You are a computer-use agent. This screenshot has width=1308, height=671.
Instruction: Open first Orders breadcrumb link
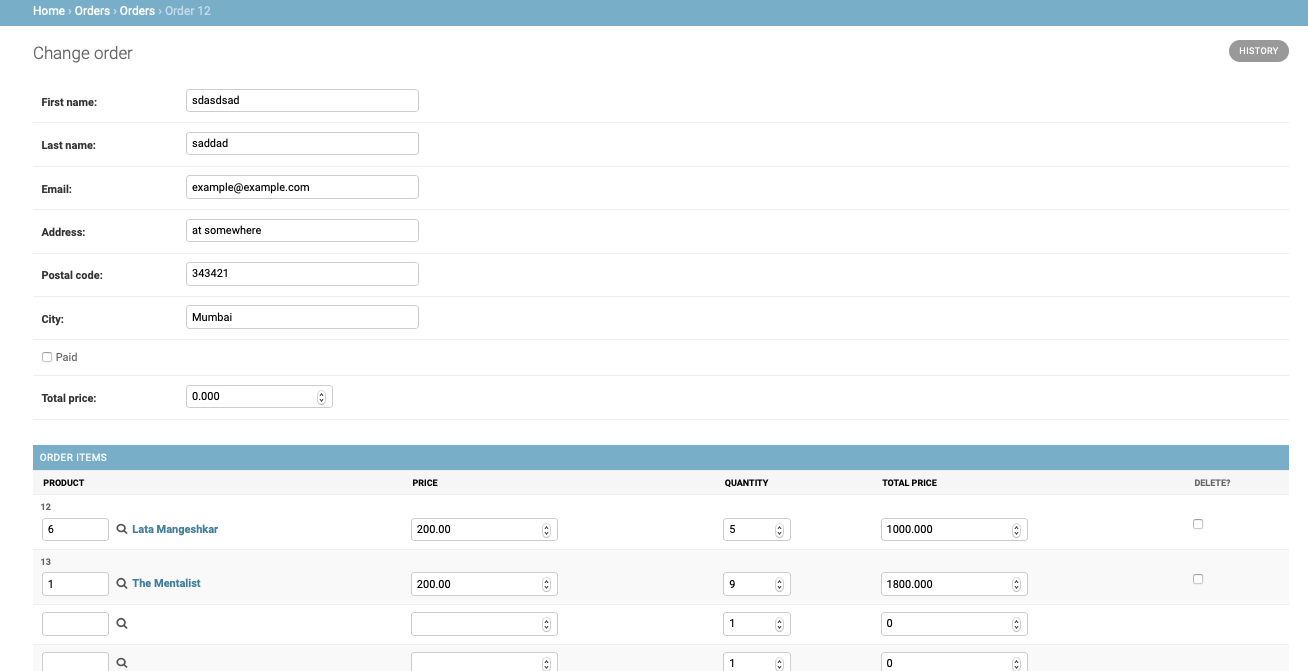click(x=92, y=11)
